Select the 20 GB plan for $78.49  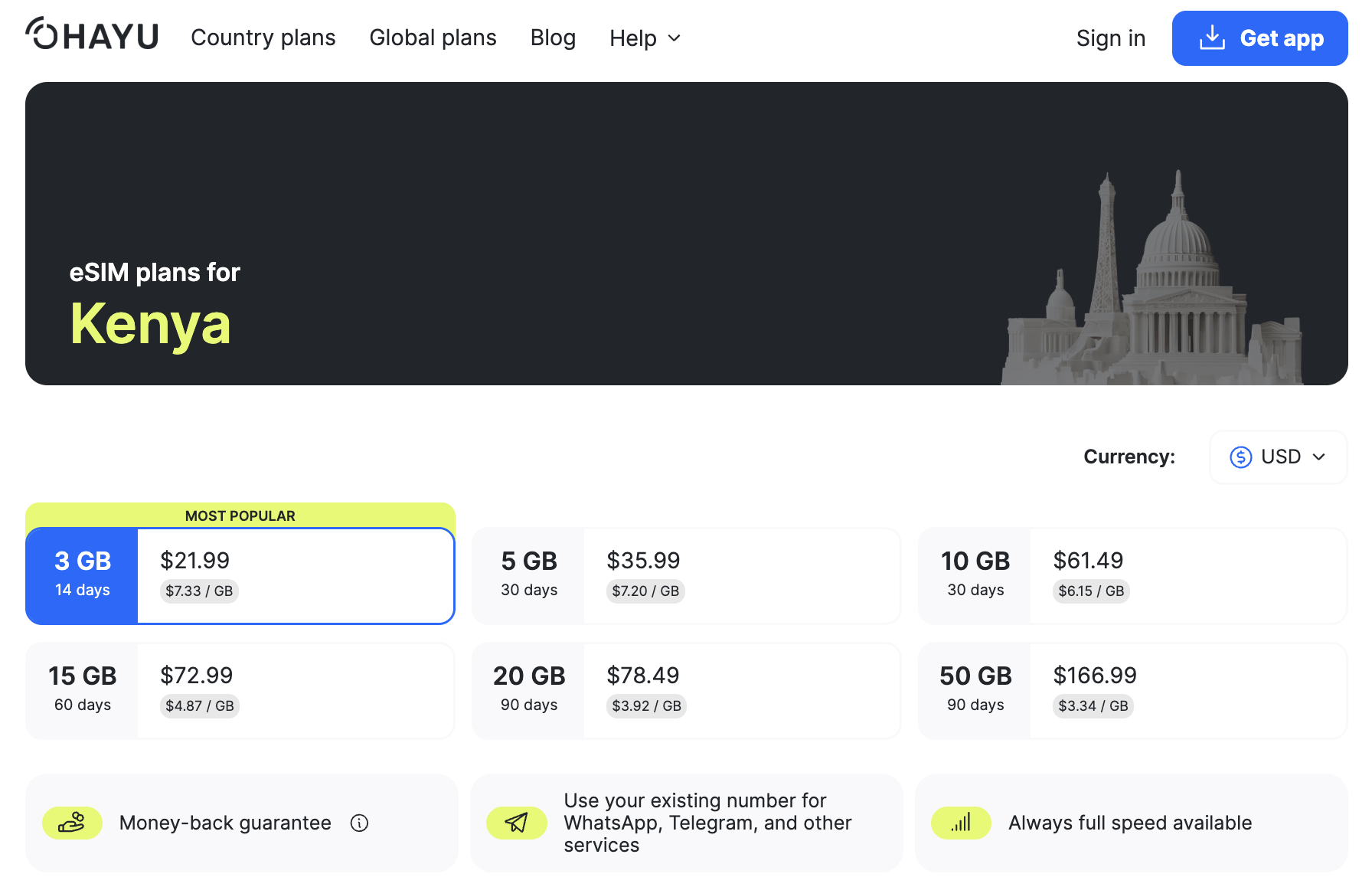point(686,690)
